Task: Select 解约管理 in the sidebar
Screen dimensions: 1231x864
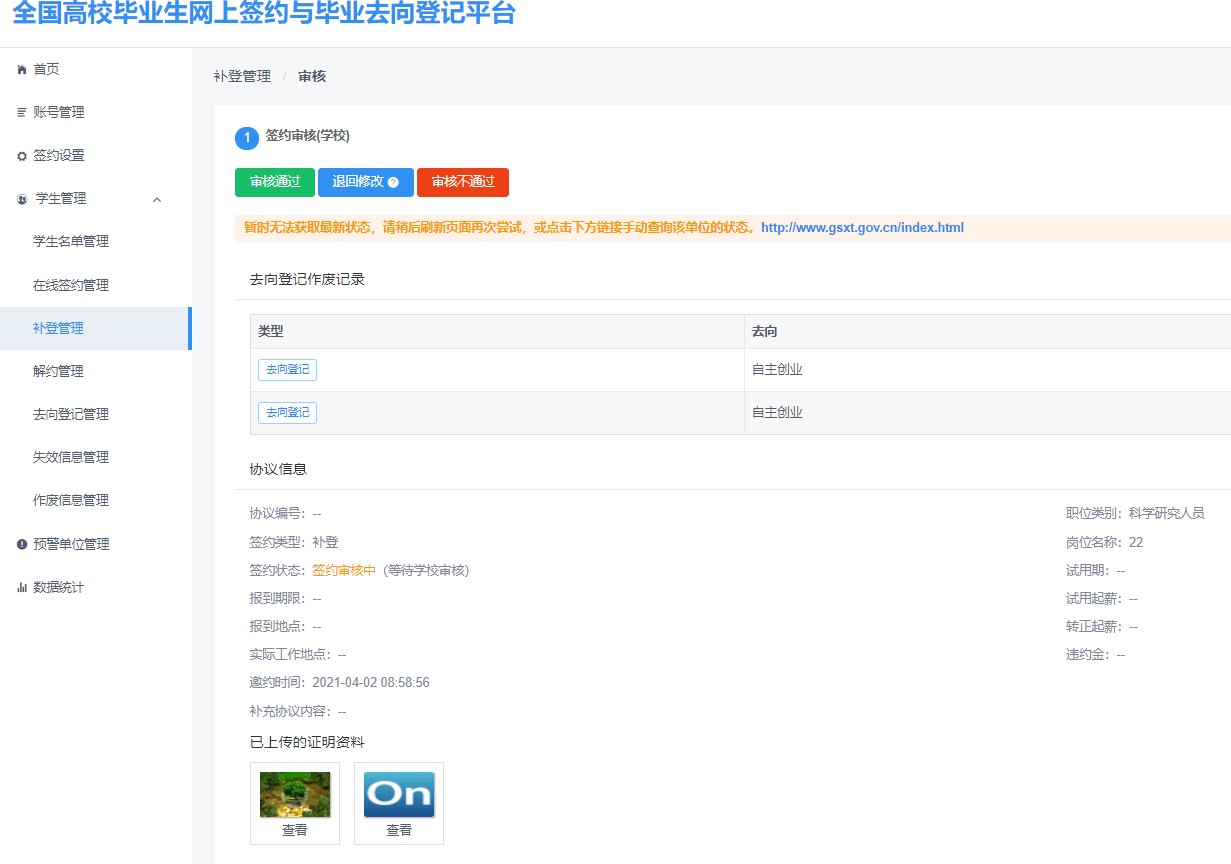Action: tap(58, 371)
